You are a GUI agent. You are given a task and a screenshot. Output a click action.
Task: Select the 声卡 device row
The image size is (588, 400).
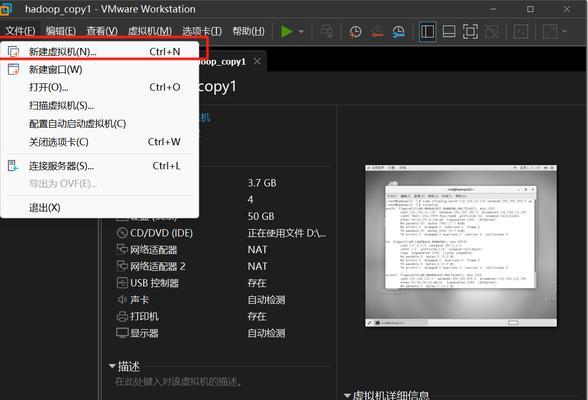coord(221,300)
